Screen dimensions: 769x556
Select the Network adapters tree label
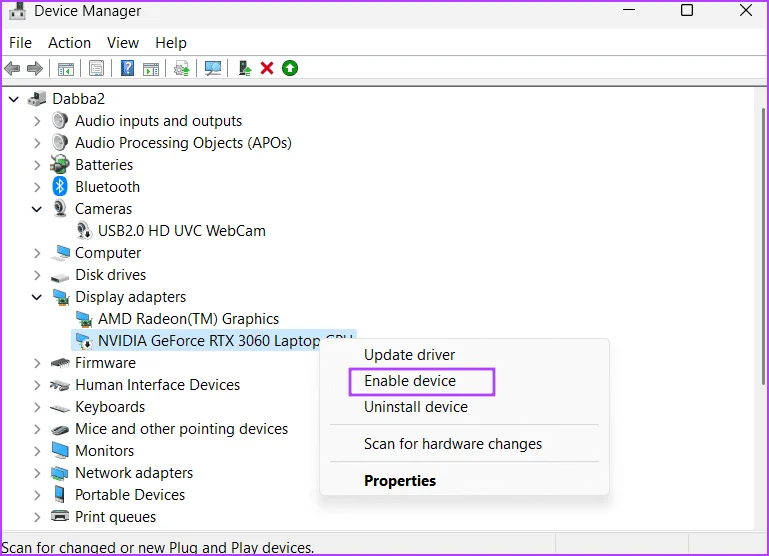[134, 473]
